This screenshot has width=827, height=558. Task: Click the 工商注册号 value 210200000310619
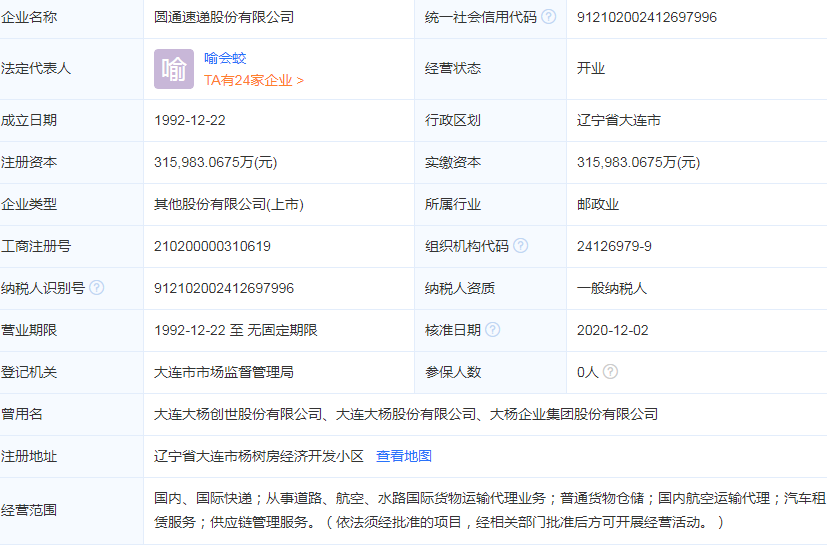(212, 246)
